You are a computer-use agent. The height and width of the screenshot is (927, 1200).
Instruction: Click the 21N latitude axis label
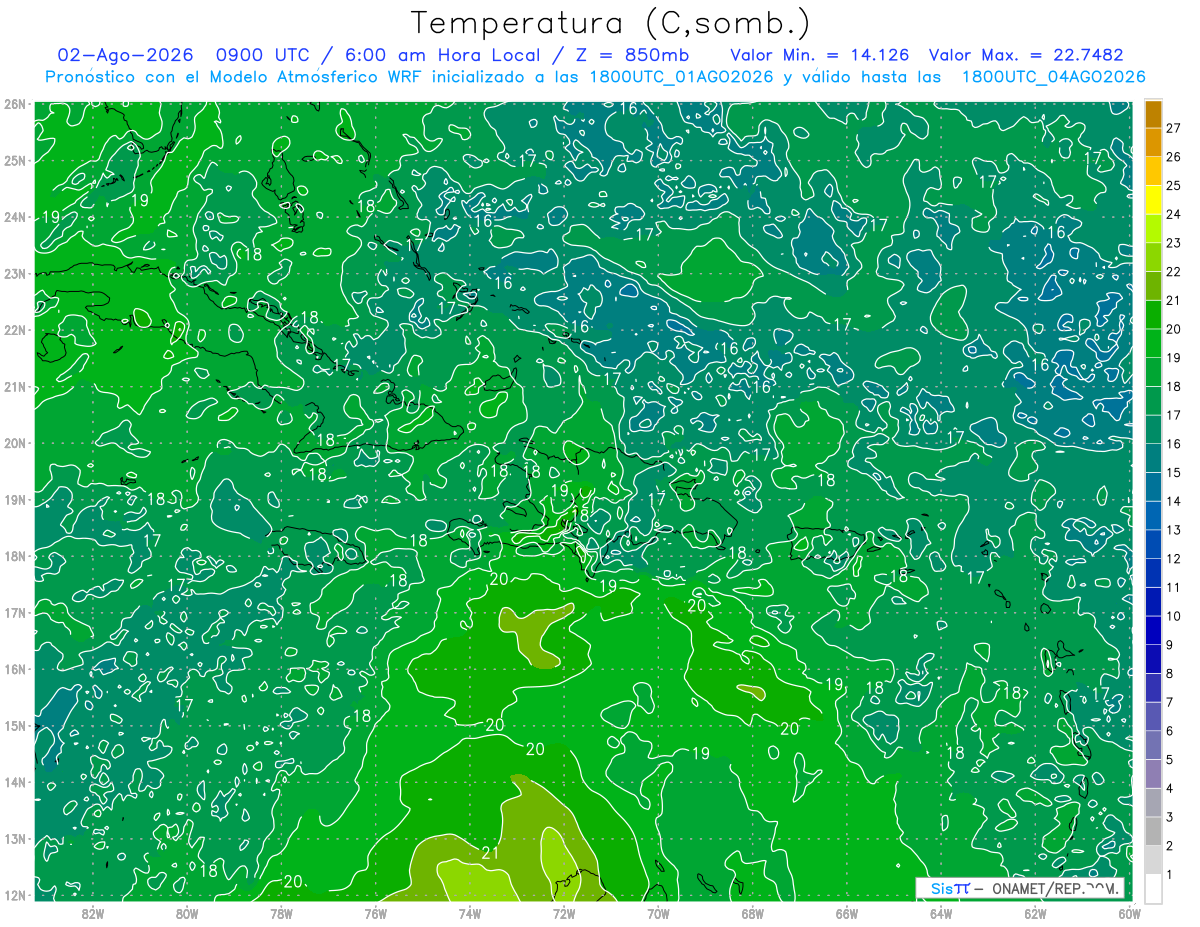15,386
